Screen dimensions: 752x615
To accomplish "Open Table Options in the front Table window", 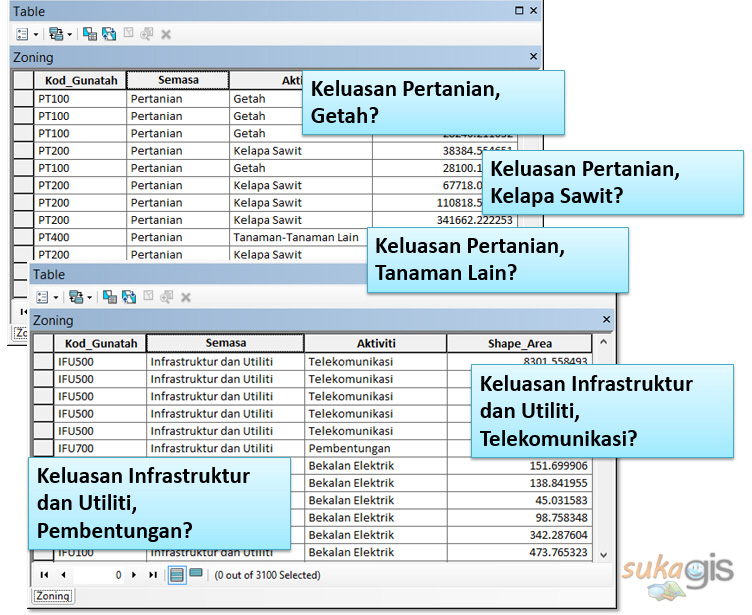I will 42,297.
